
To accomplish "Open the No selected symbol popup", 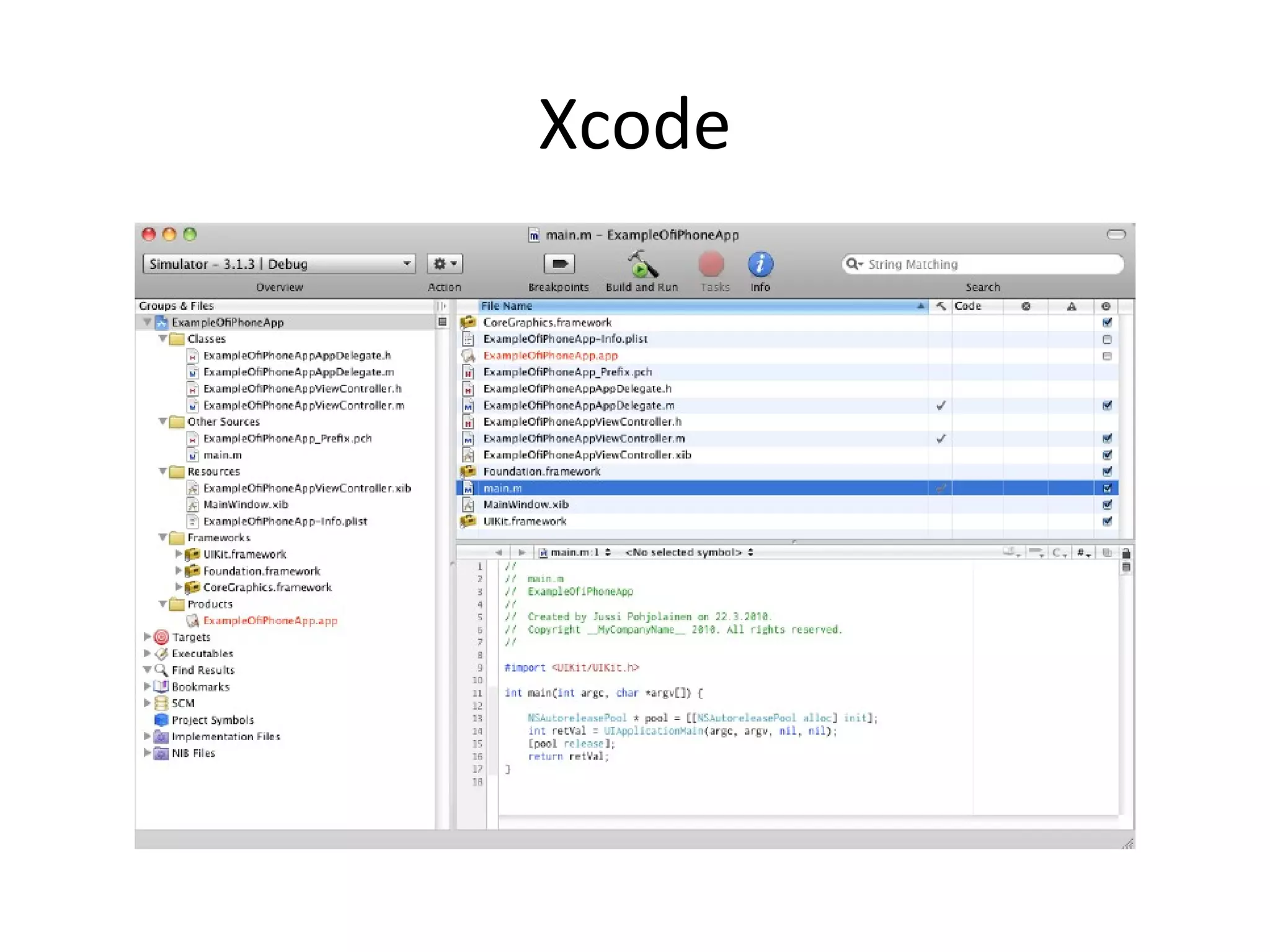I will tap(689, 552).
